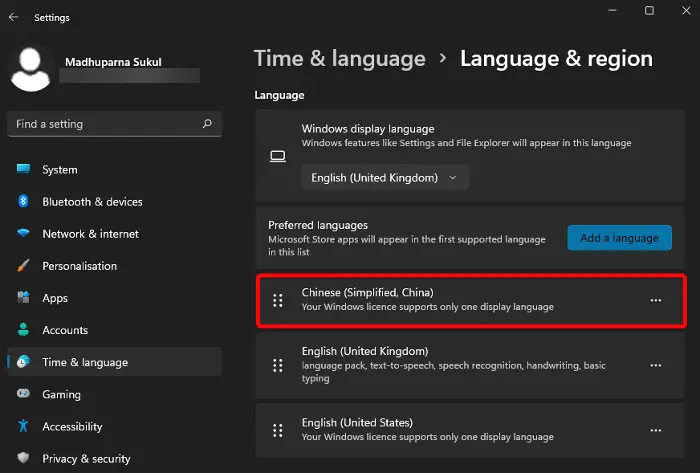Maximize the Settings window
The height and width of the screenshot is (473, 700).
(649, 10)
